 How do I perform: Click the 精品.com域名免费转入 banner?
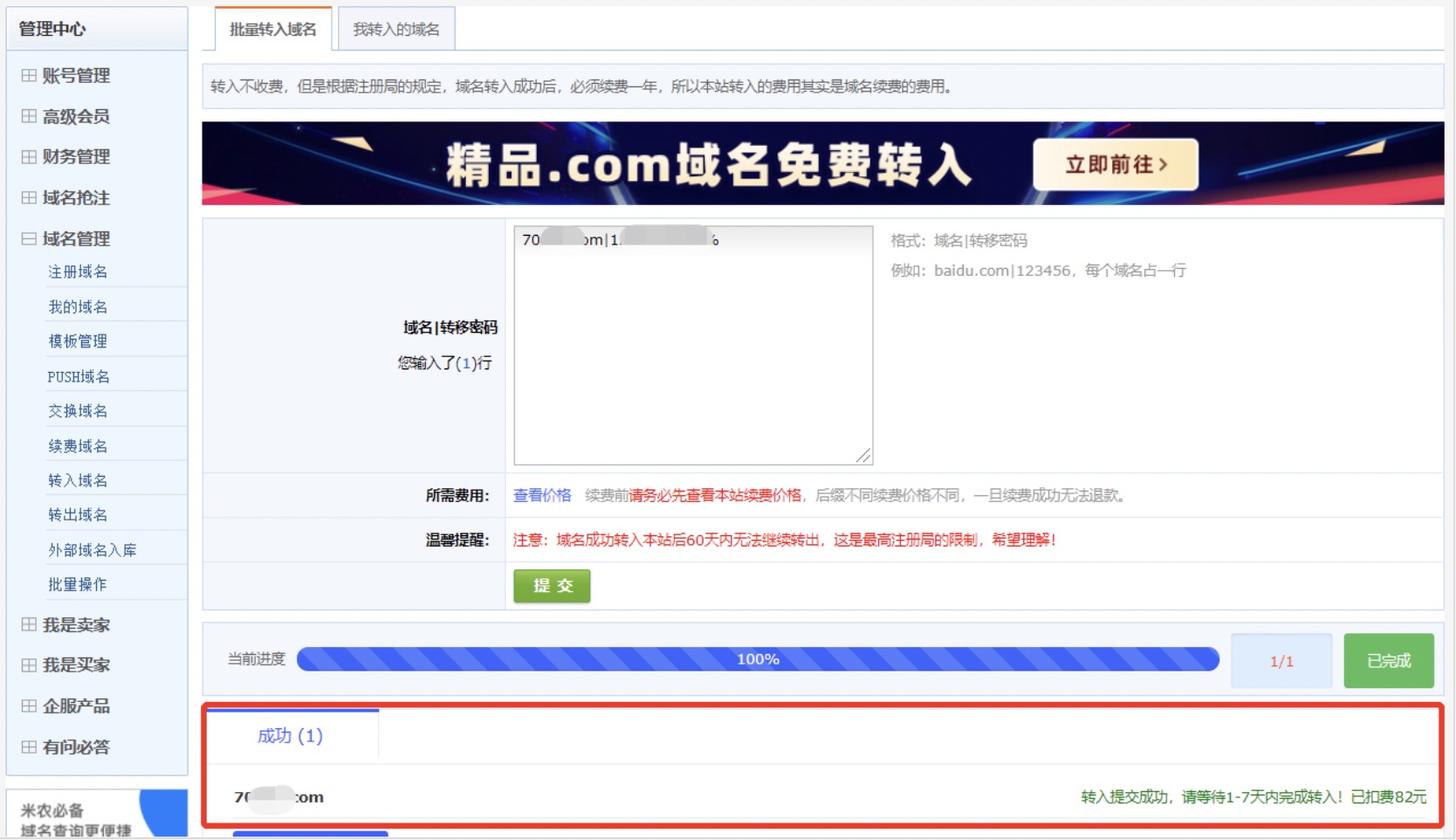[x=822, y=163]
